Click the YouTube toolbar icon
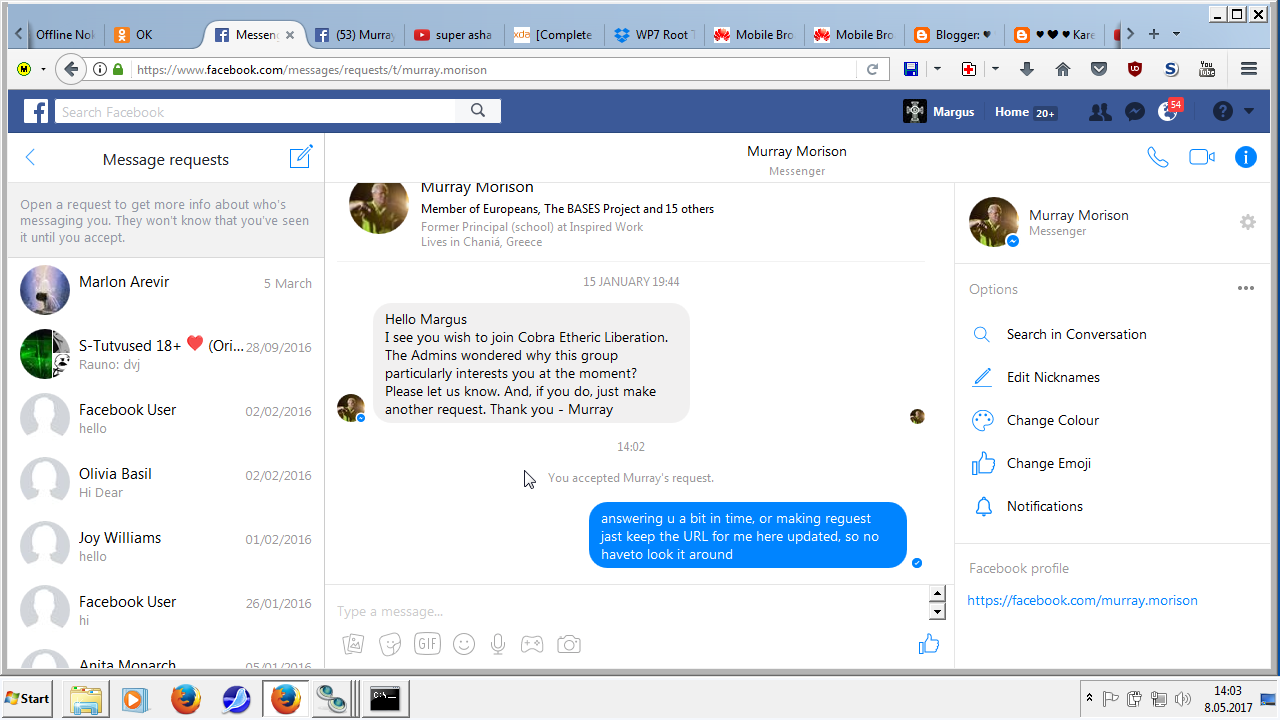1280x720 pixels. pyautogui.click(x=1206, y=69)
